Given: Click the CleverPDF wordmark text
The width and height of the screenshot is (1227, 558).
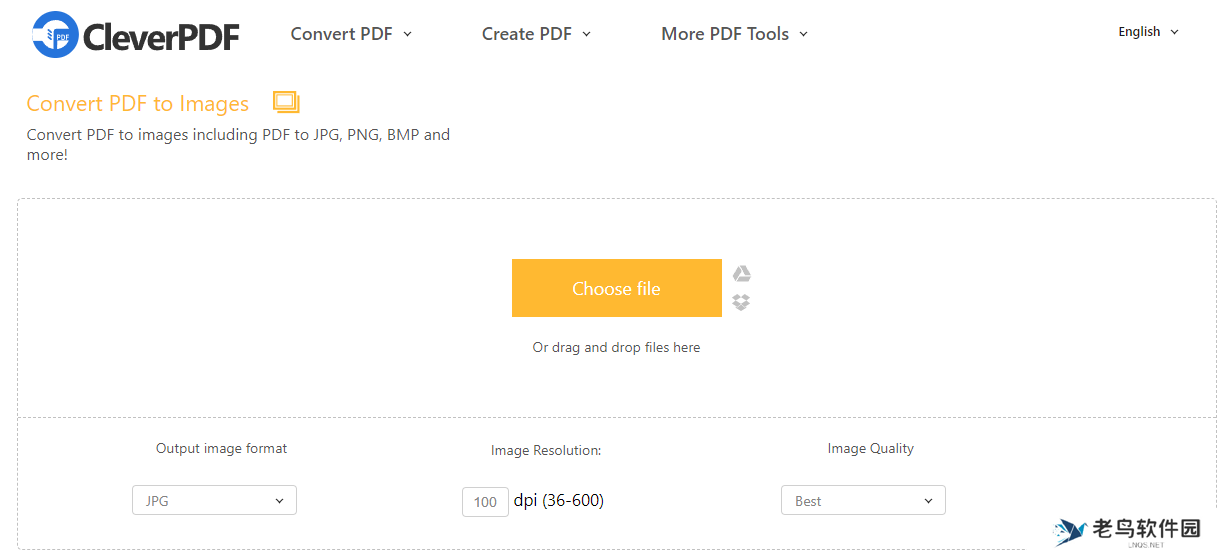Looking at the screenshot, I should 162,37.
